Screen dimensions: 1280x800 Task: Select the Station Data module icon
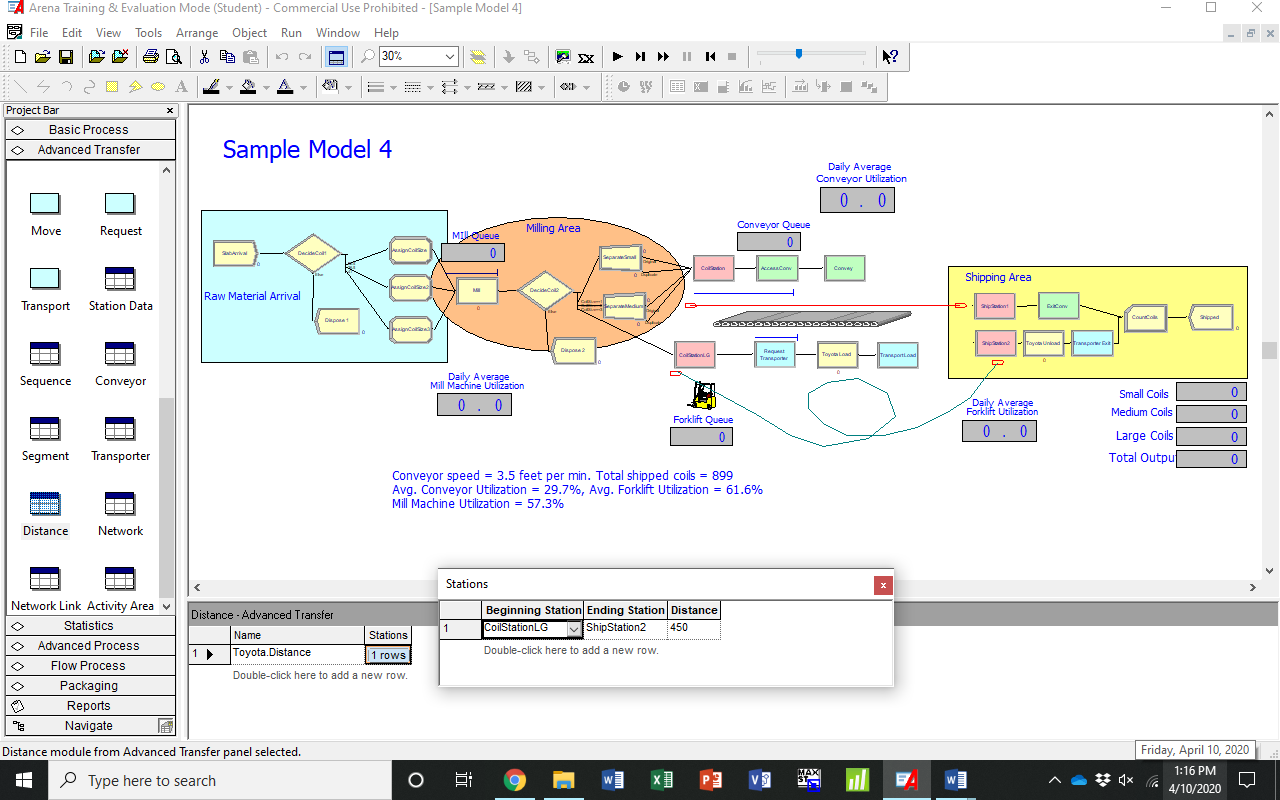(x=120, y=278)
